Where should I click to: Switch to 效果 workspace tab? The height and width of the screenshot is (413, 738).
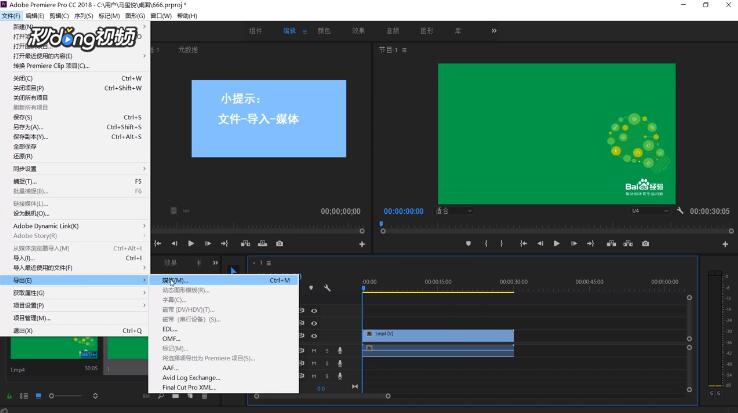point(358,31)
